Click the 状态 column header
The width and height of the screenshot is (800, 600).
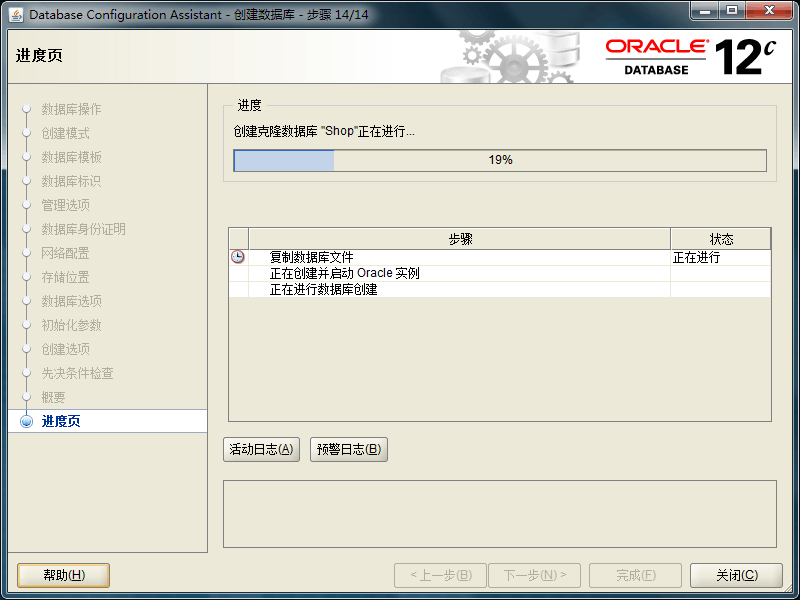[x=720, y=239]
